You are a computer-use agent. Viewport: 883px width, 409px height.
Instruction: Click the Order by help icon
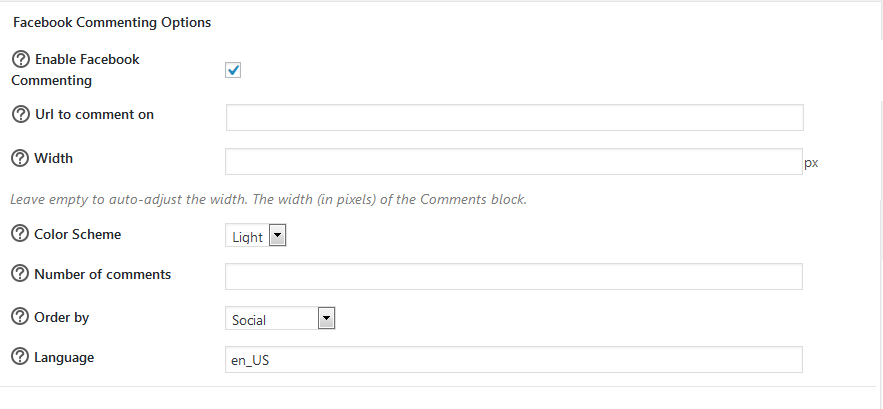coord(20,317)
